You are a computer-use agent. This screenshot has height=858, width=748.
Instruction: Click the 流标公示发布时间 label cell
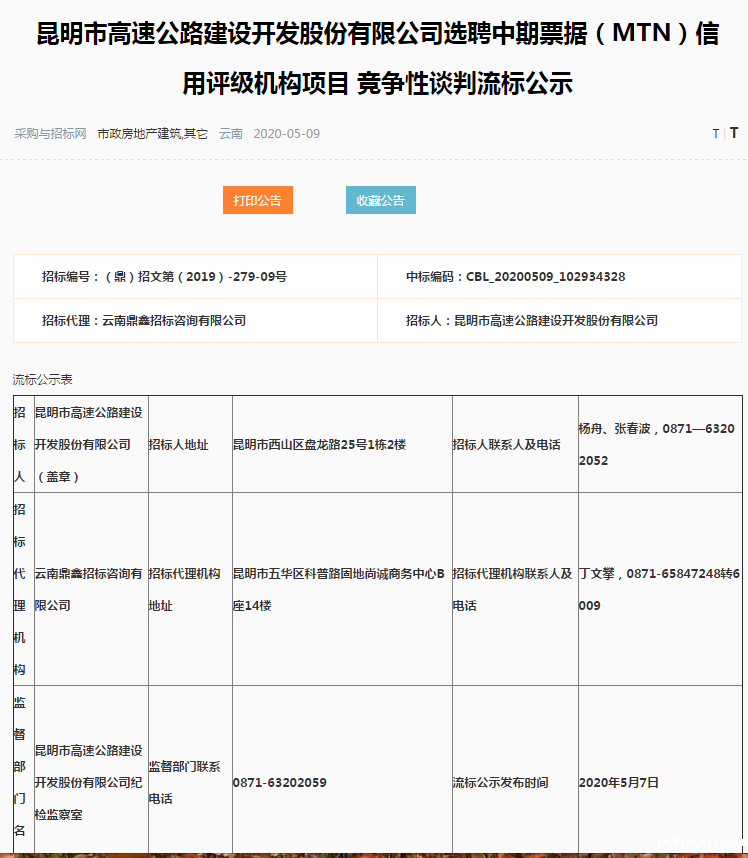coord(515,769)
